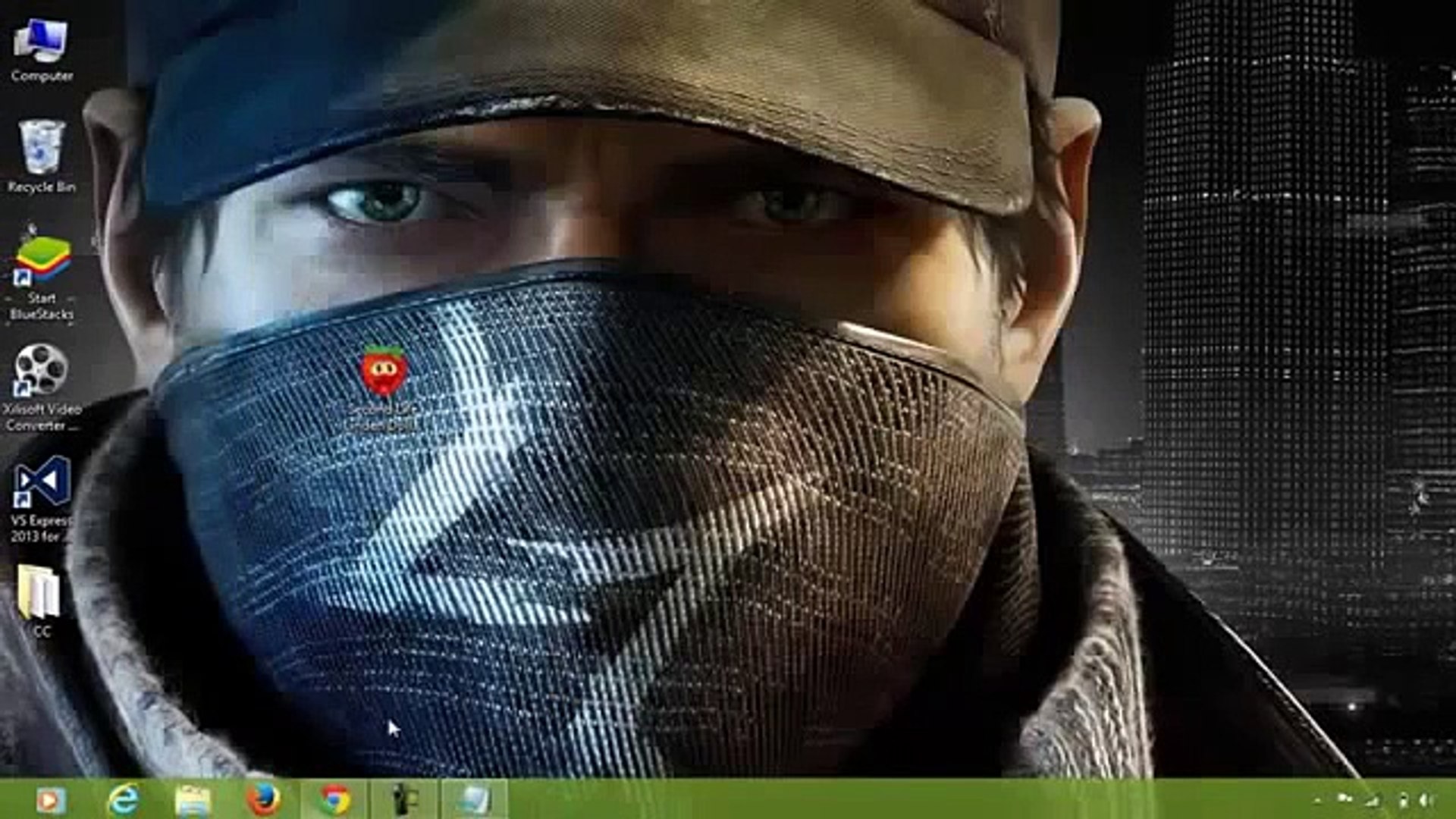Launch Internet Explorer from taskbar
Image resolution: width=1456 pixels, height=819 pixels.
click(x=123, y=800)
